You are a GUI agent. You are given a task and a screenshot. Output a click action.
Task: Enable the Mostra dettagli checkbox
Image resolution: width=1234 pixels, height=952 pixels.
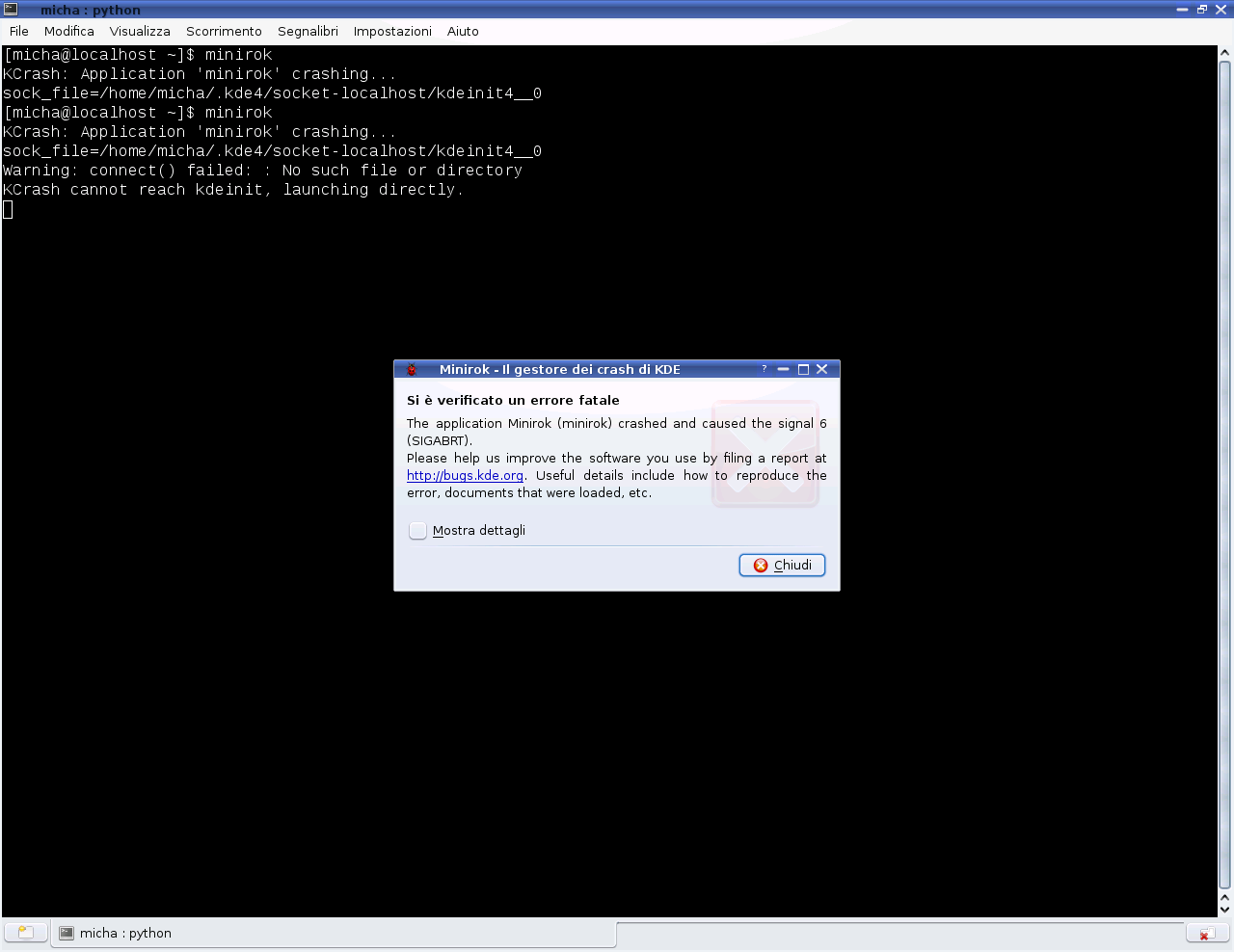click(417, 531)
